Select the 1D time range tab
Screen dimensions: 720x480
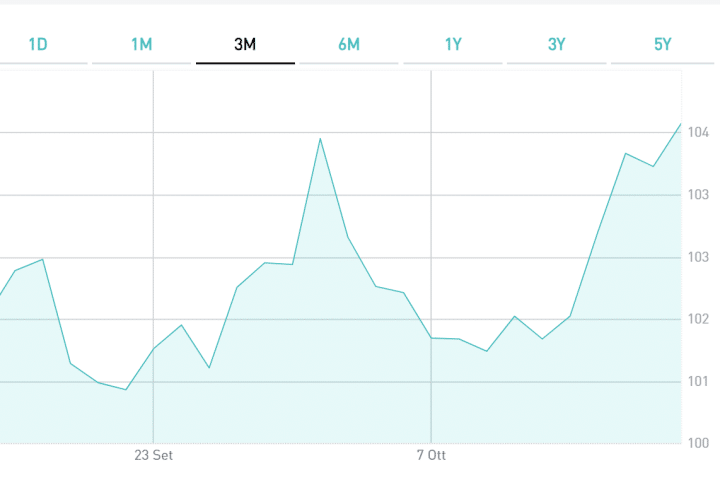(38, 44)
